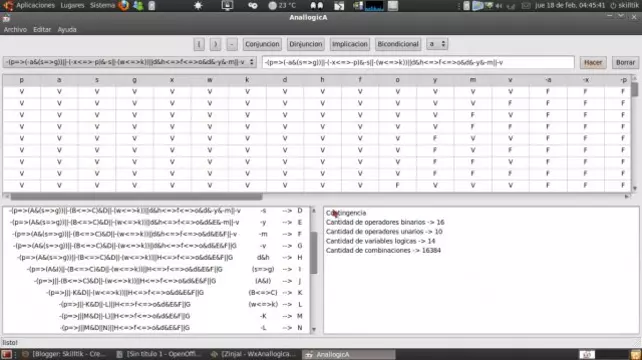Viewport: 642px width, 360px height.
Task: Insert a Bicondicional operator
Action: [398, 44]
